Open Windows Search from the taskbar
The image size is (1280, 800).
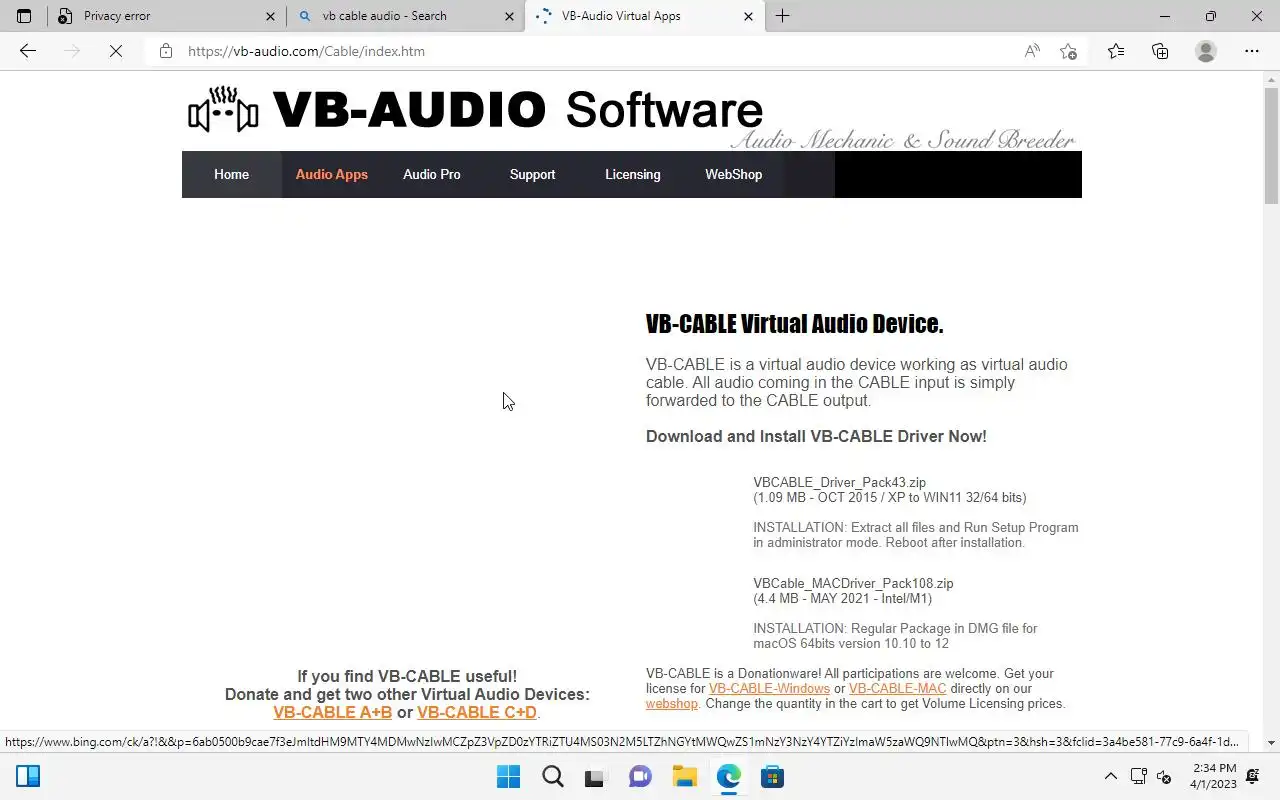click(x=552, y=776)
